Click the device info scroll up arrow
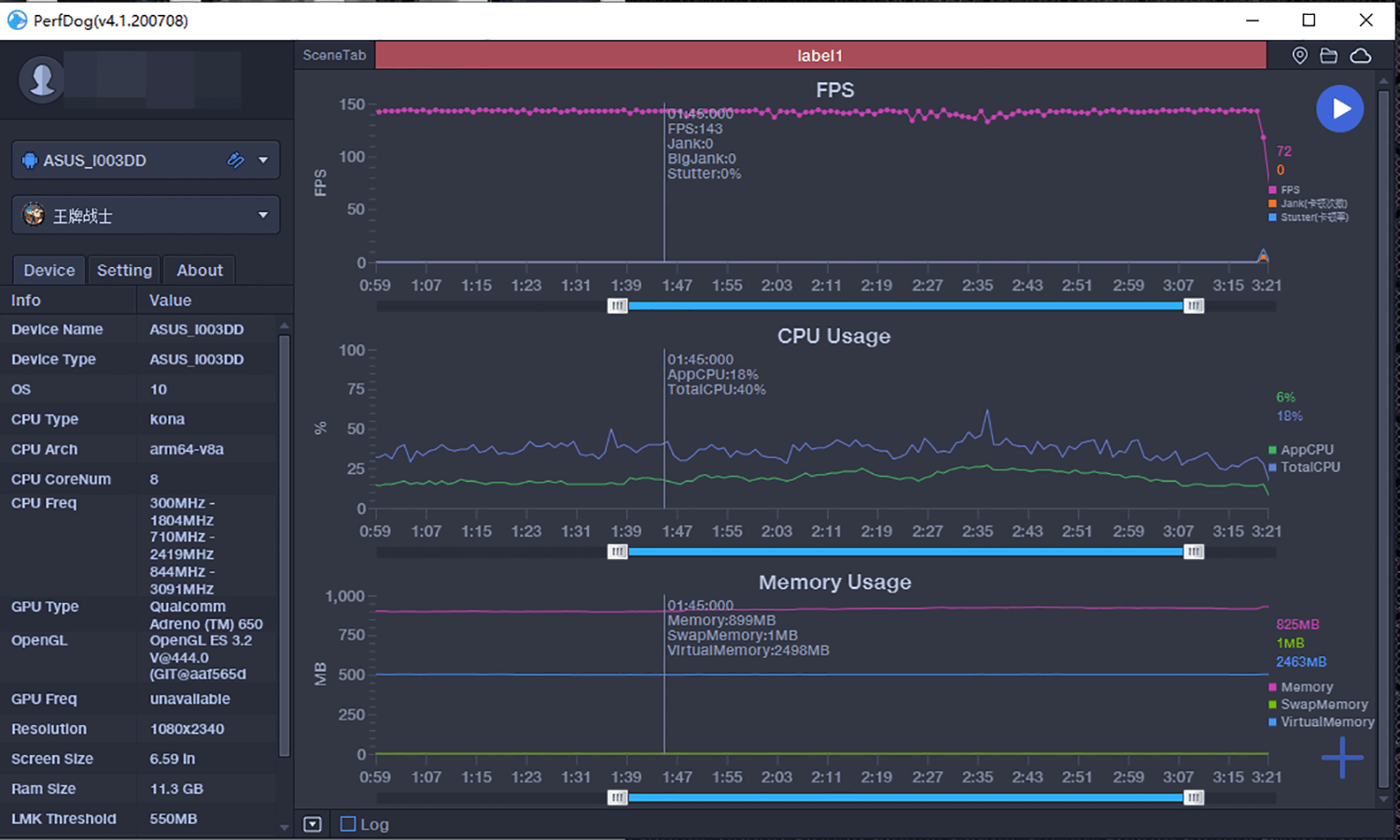Image resolution: width=1400 pixels, height=840 pixels. pyautogui.click(x=285, y=326)
